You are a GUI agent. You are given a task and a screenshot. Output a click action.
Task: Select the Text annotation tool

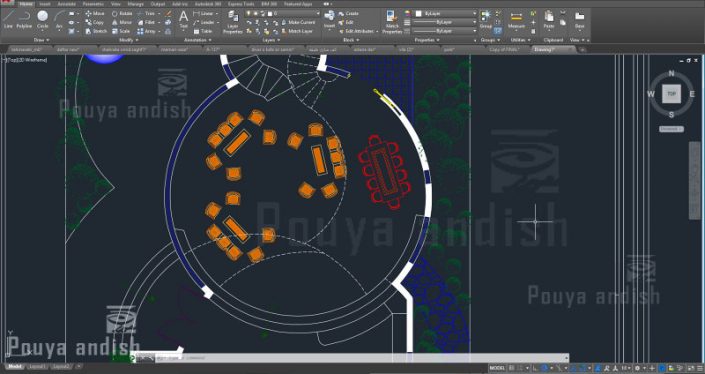pyautogui.click(x=183, y=20)
